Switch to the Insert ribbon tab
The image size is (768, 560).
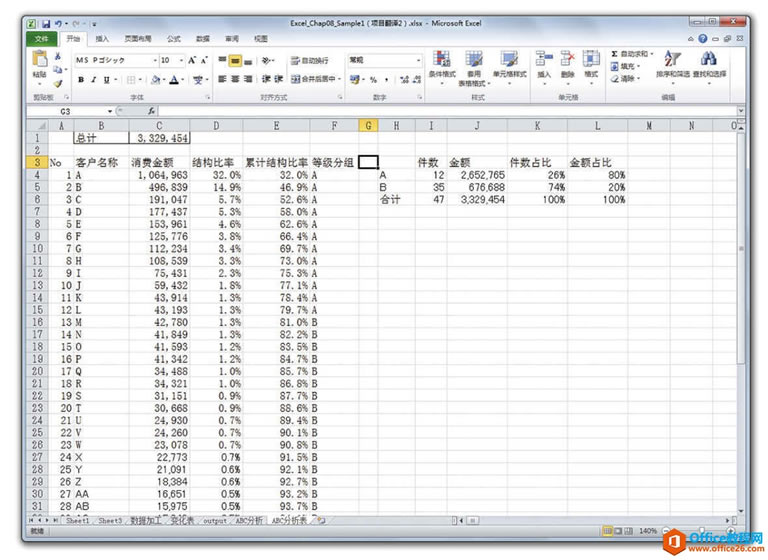click(102, 39)
